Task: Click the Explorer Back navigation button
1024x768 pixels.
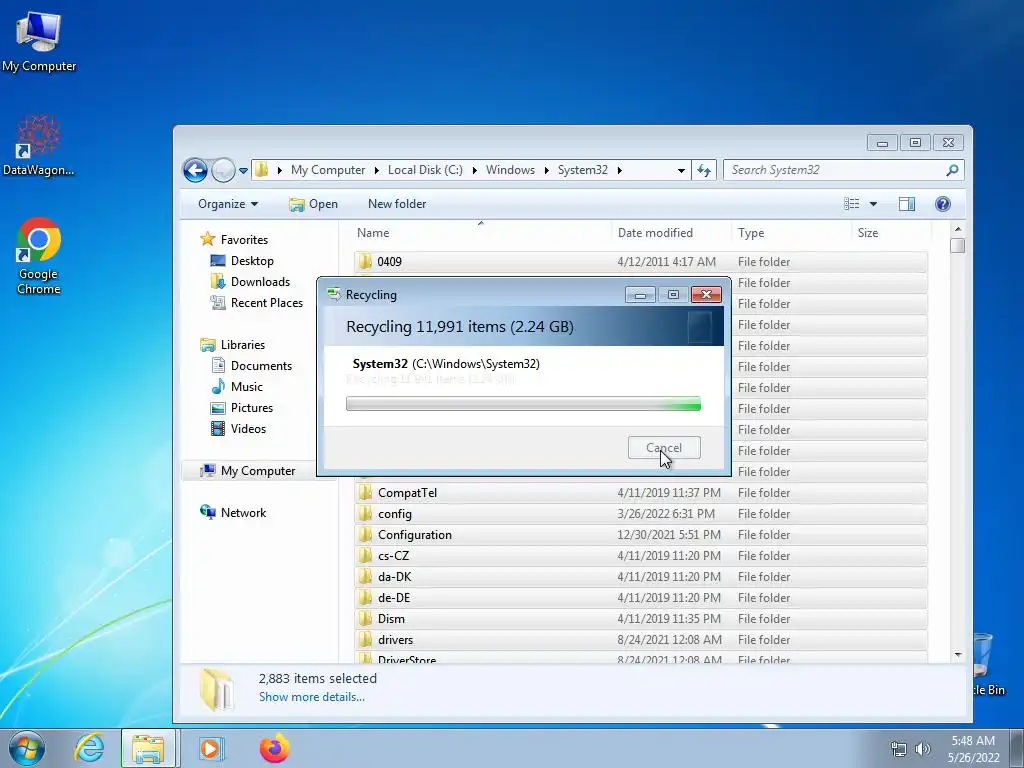Action: tap(195, 170)
